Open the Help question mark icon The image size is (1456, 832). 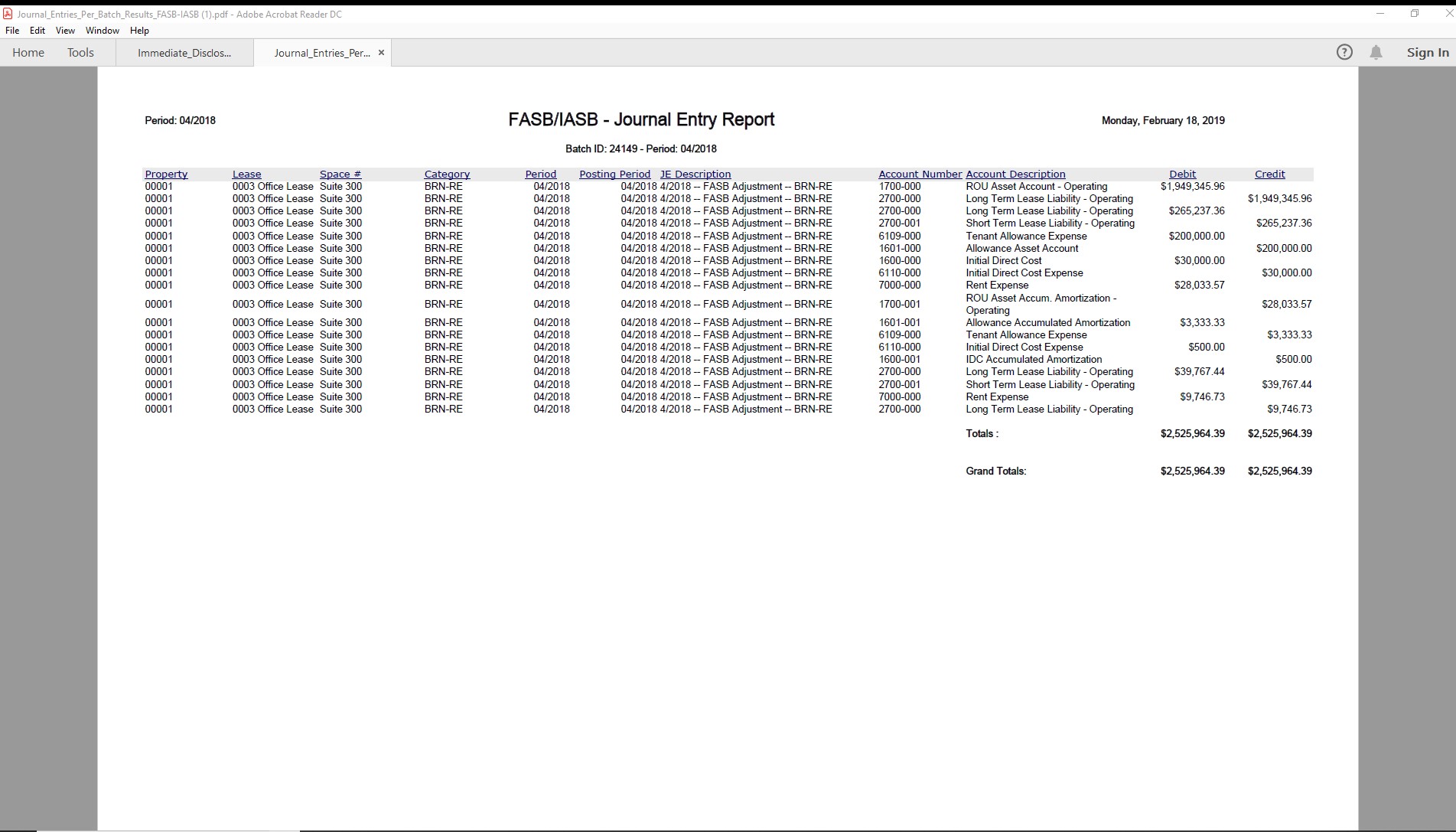pos(1344,52)
